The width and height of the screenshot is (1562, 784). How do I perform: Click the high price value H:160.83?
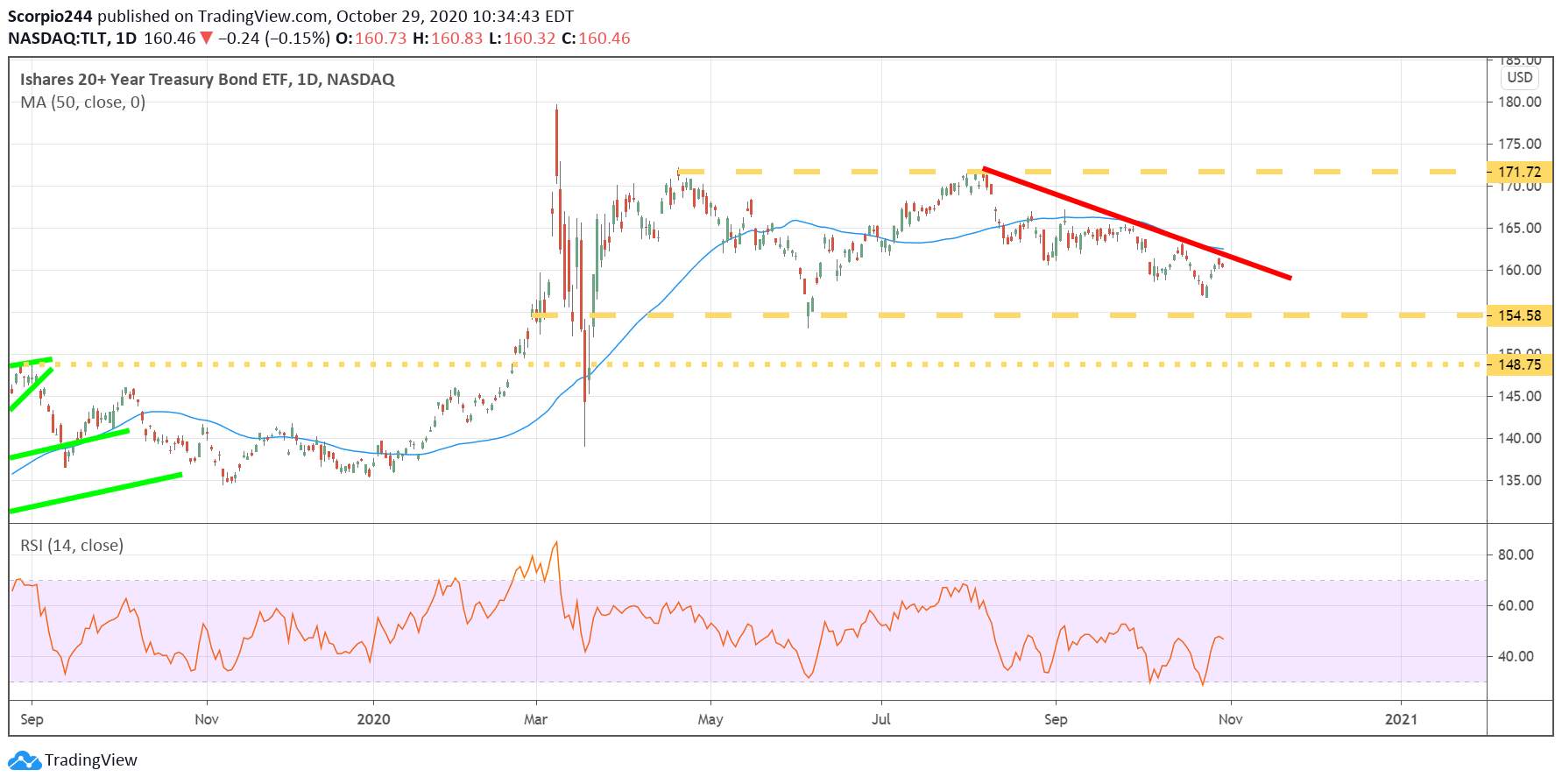click(x=448, y=39)
